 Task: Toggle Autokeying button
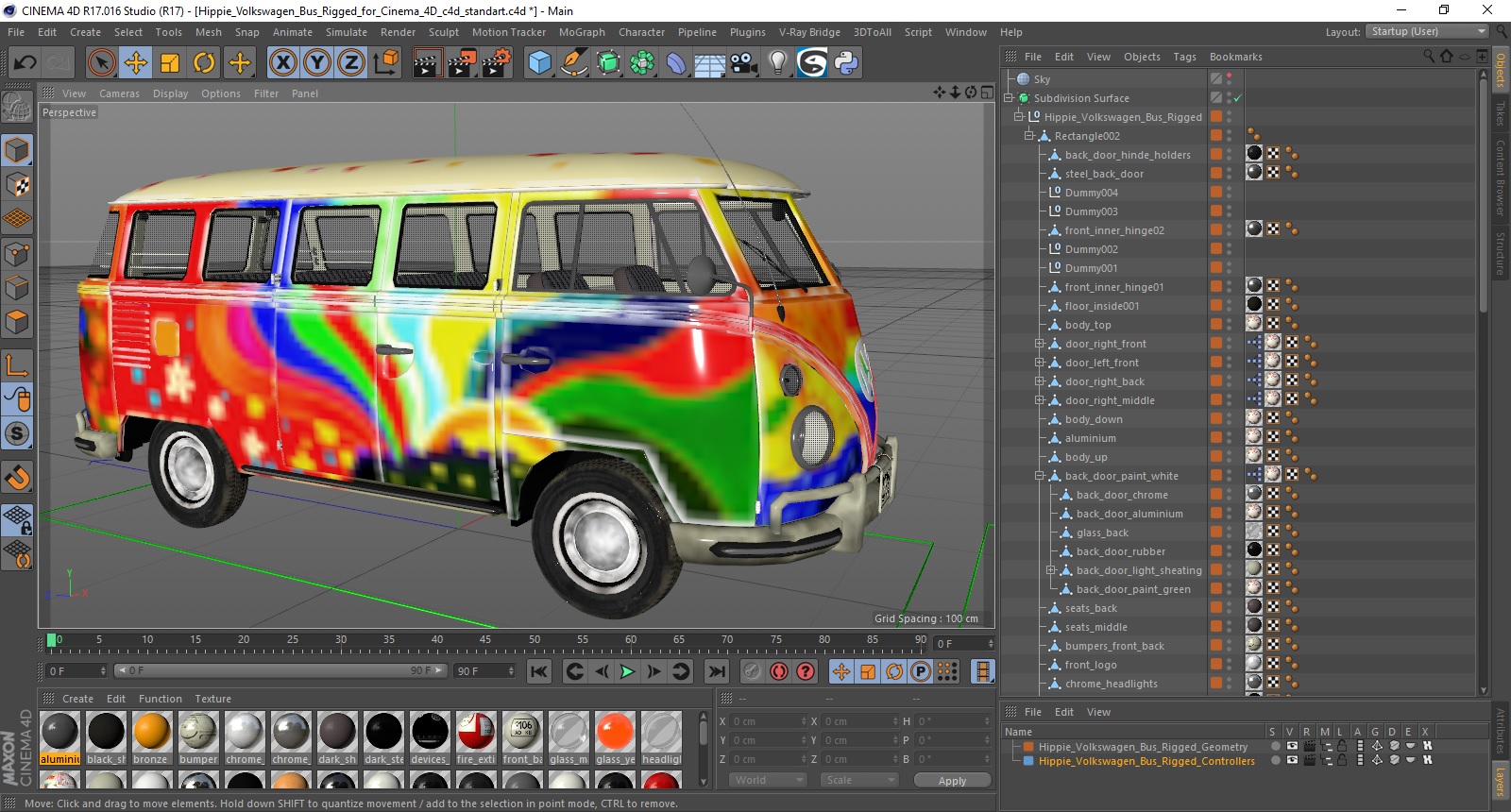pos(779,671)
